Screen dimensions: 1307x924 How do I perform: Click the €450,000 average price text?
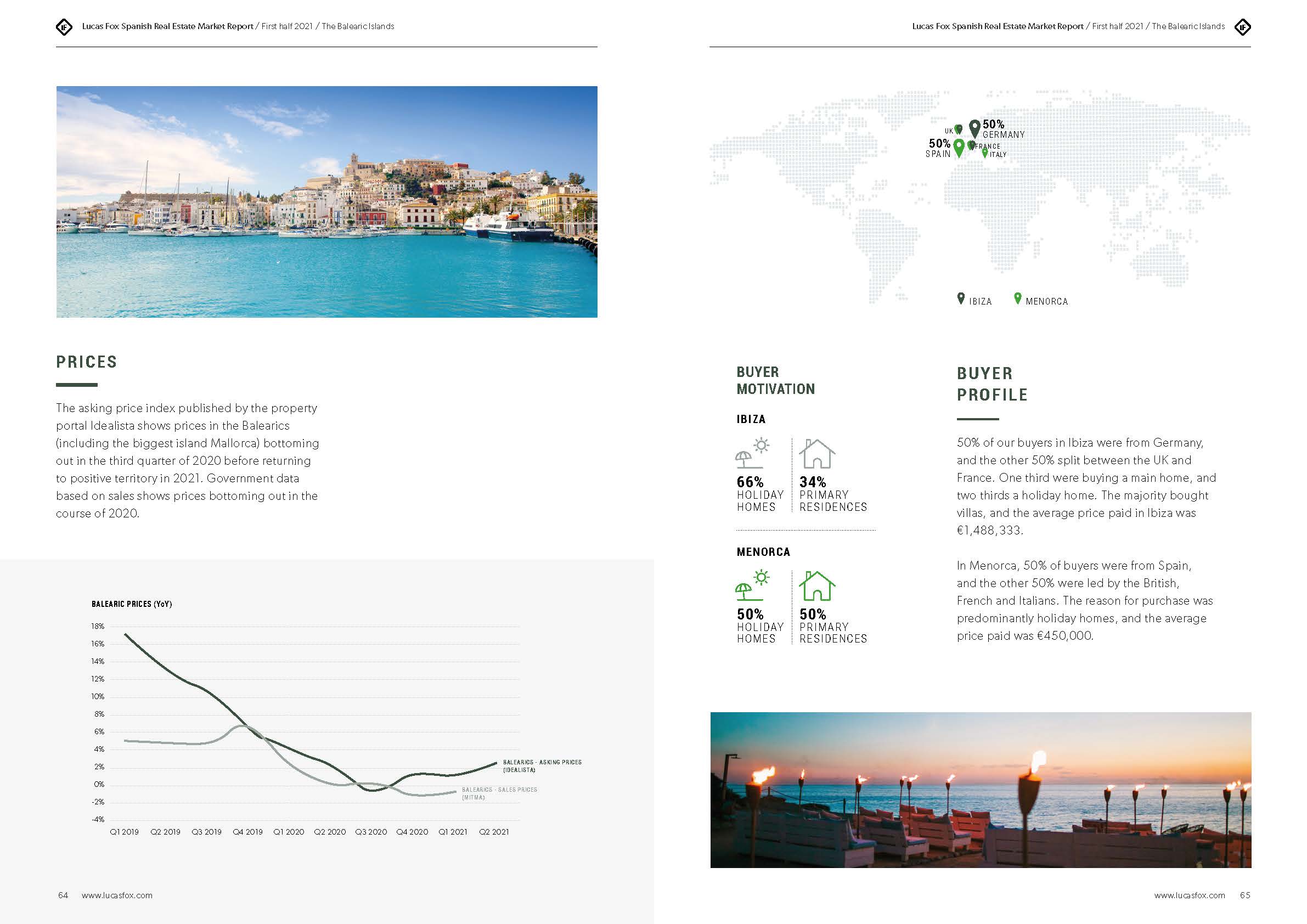[1065, 636]
